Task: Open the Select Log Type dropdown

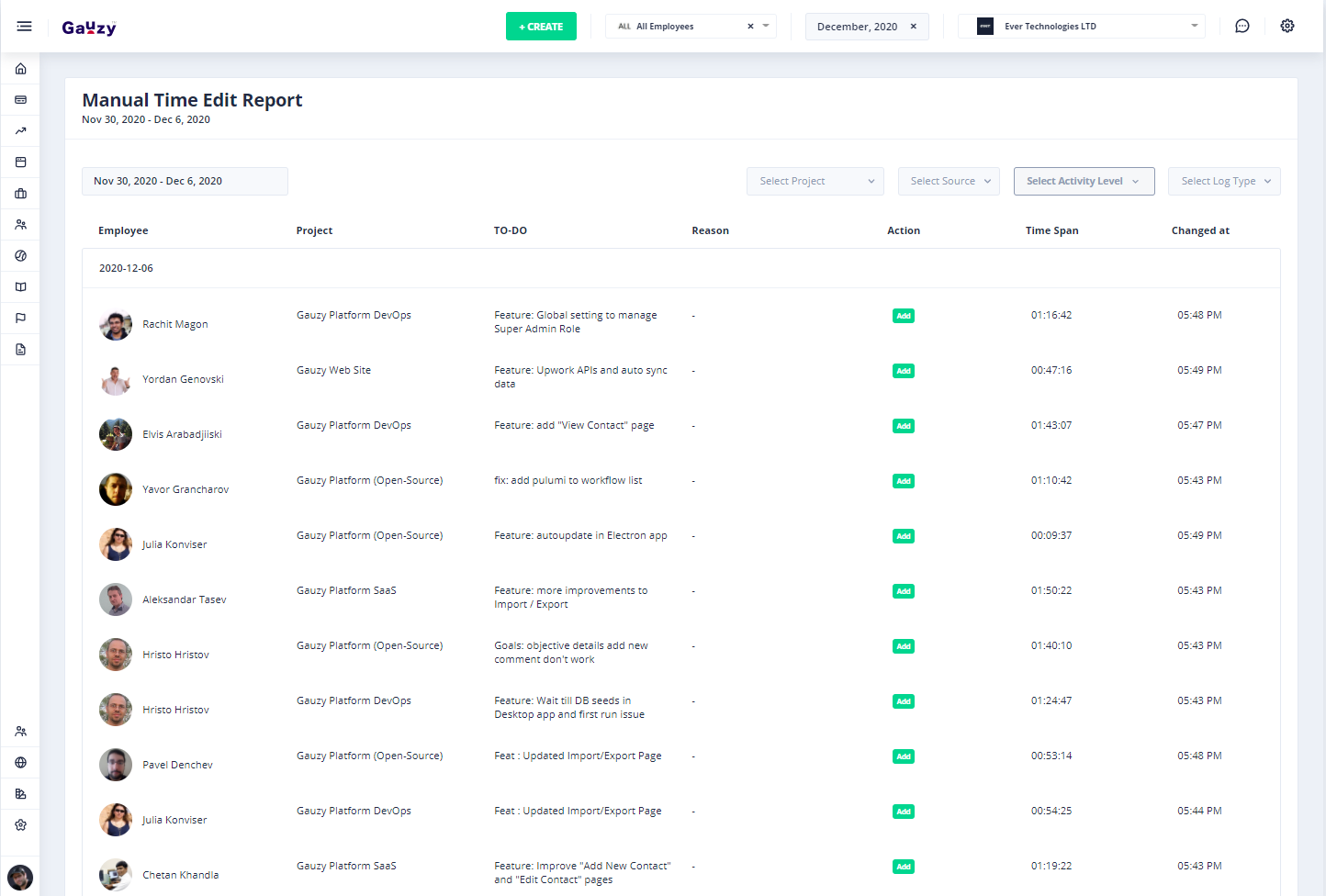Action: click(x=1223, y=182)
